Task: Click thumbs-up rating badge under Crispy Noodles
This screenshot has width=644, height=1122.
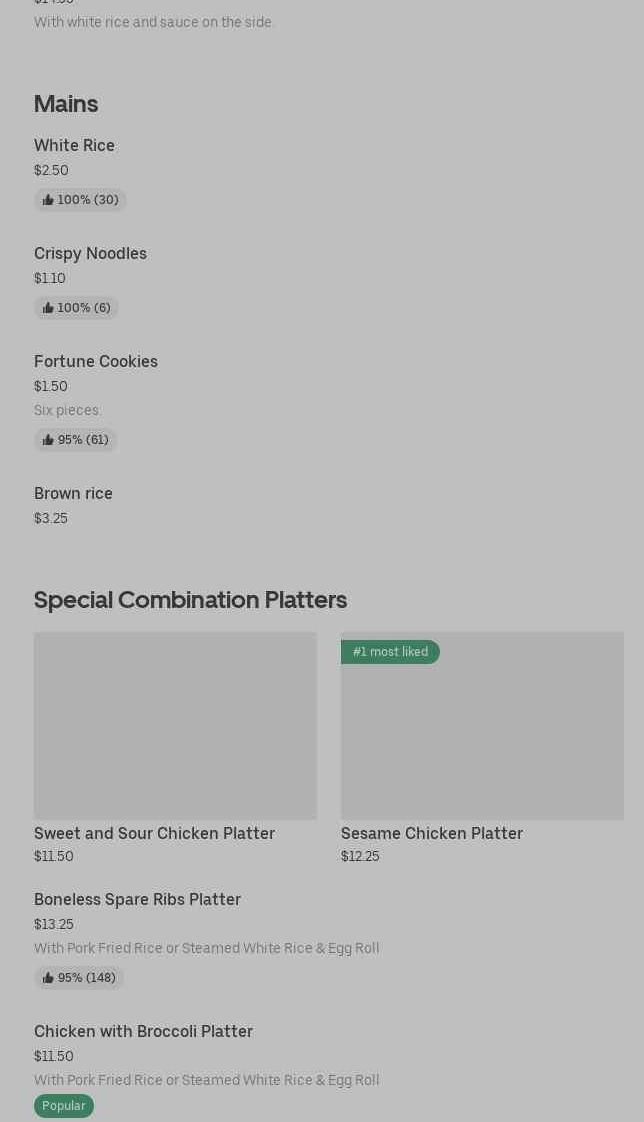Action: click(76, 308)
